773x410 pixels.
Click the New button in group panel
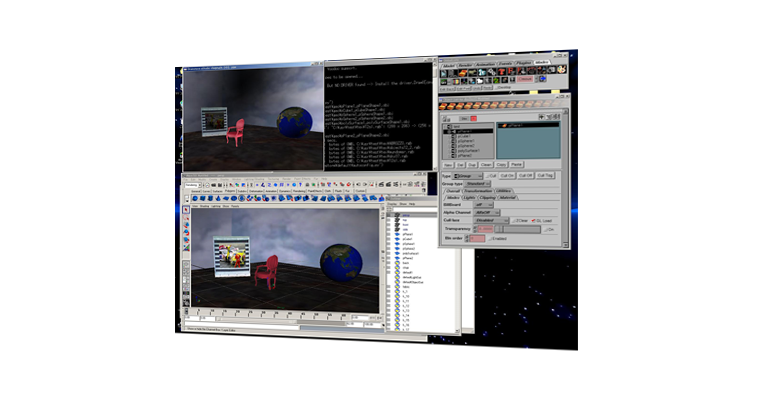[x=449, y=164]
